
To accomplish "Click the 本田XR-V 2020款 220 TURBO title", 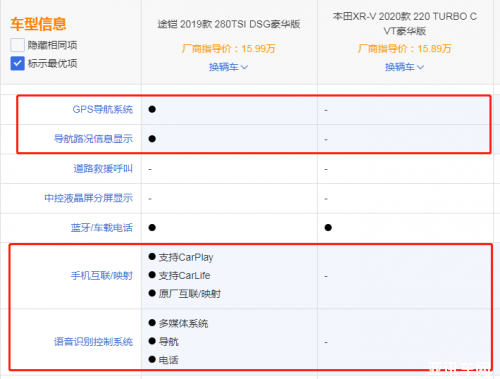I will click(x=405, y=24).
